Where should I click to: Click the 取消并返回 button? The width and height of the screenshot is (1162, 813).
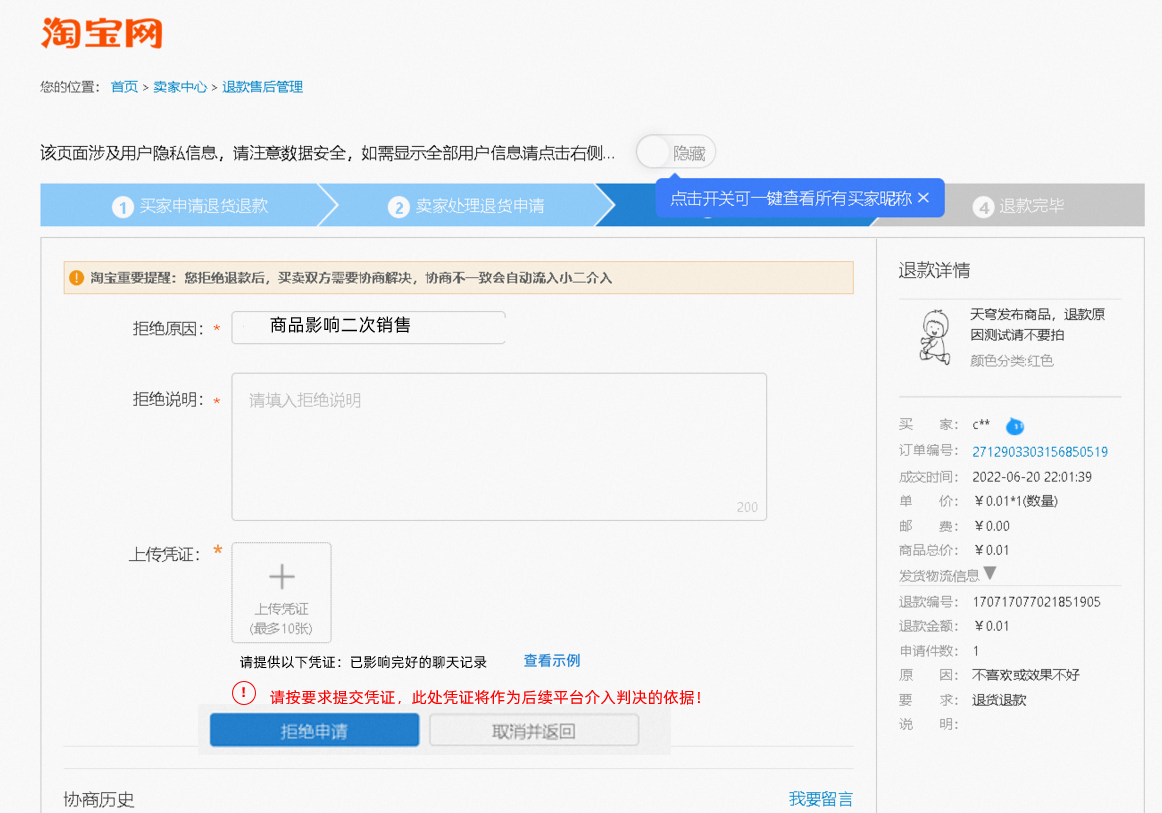click(x=534, y=730)
